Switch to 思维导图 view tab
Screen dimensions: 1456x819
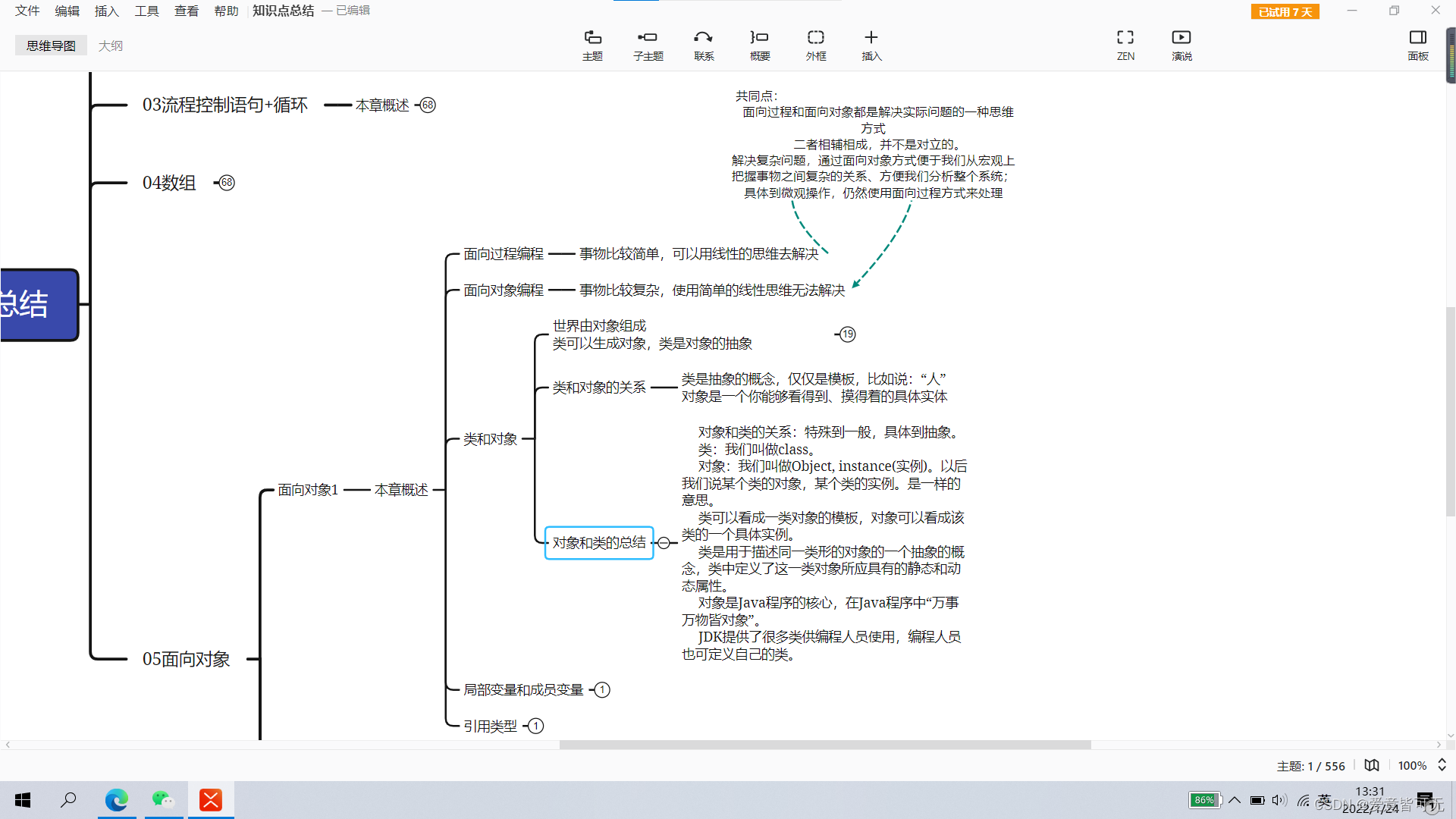51,45
